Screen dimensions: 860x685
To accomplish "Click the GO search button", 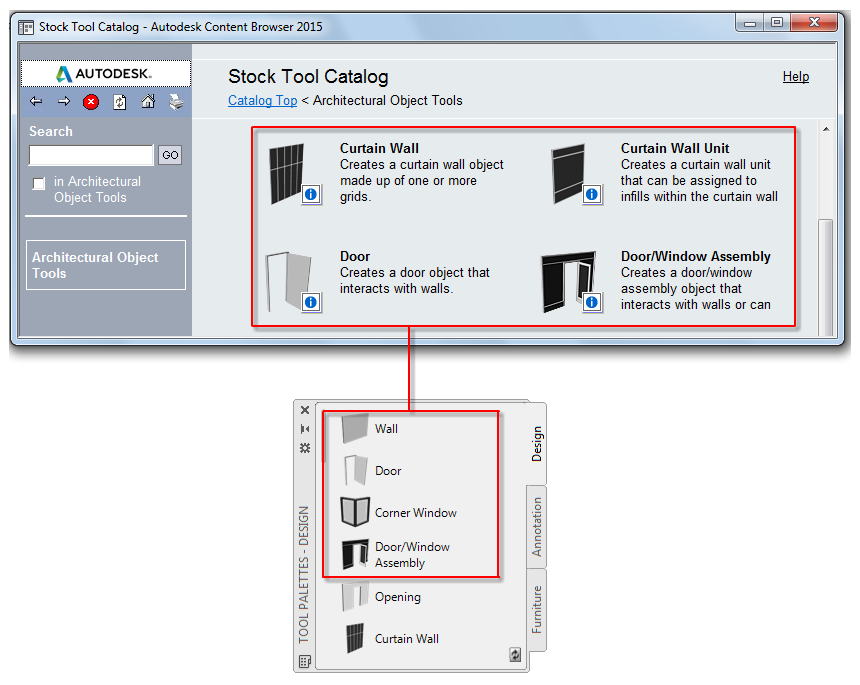I will coord(170,155).
